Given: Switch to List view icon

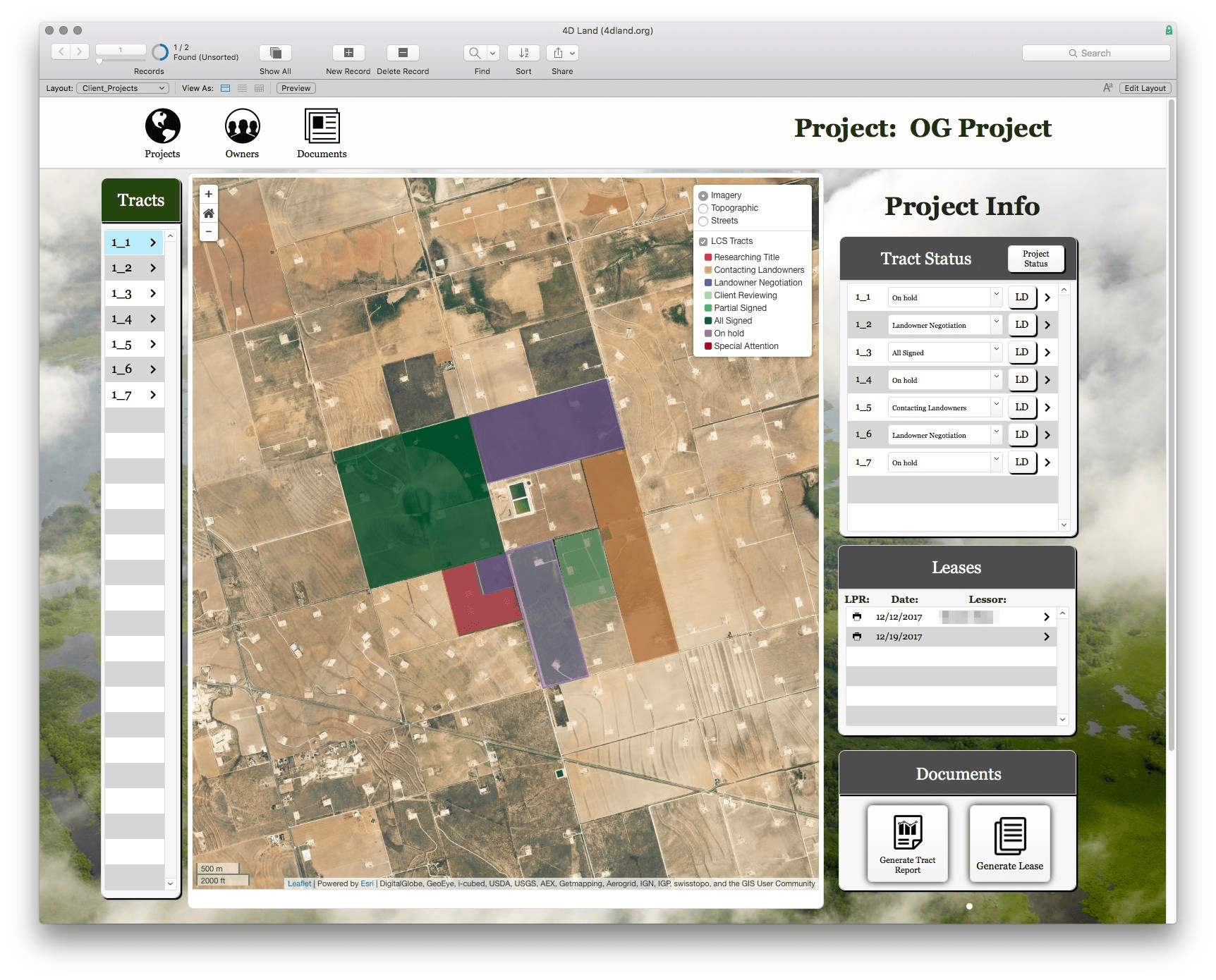Looking at the screenshot, I should click(243, 88).
